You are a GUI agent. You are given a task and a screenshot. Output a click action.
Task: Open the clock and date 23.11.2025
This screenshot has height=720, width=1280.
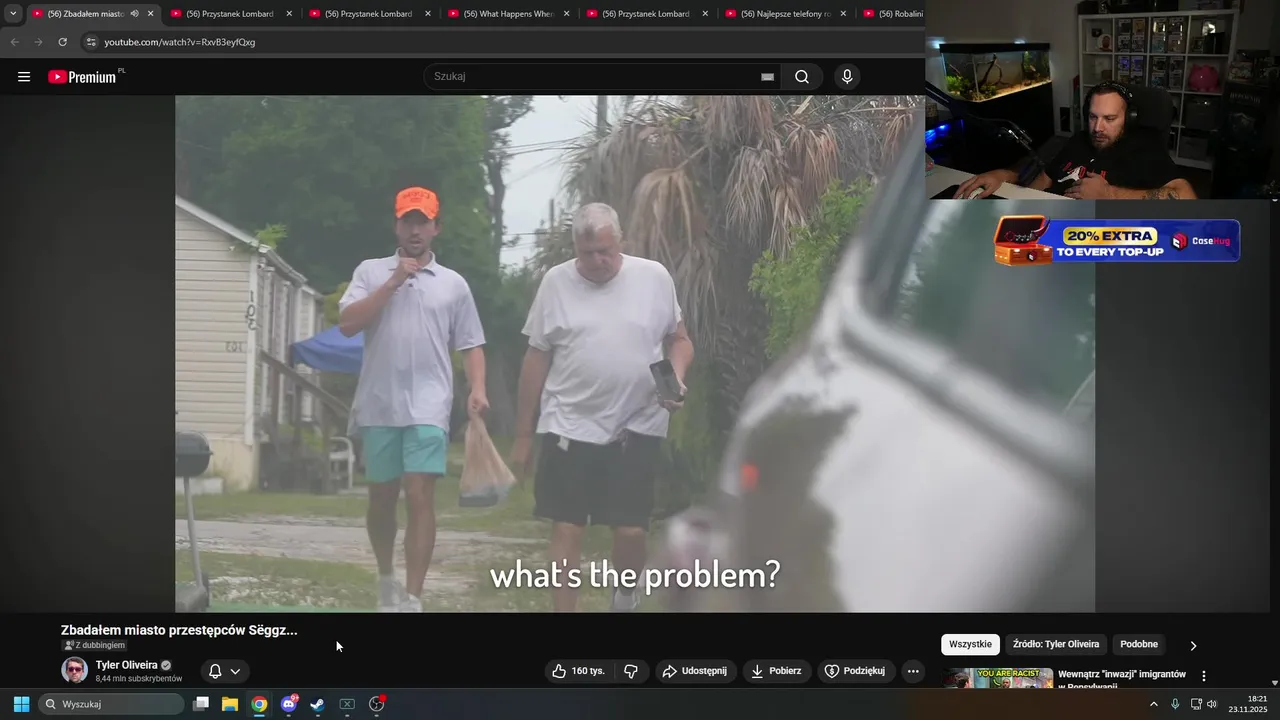1249,704
